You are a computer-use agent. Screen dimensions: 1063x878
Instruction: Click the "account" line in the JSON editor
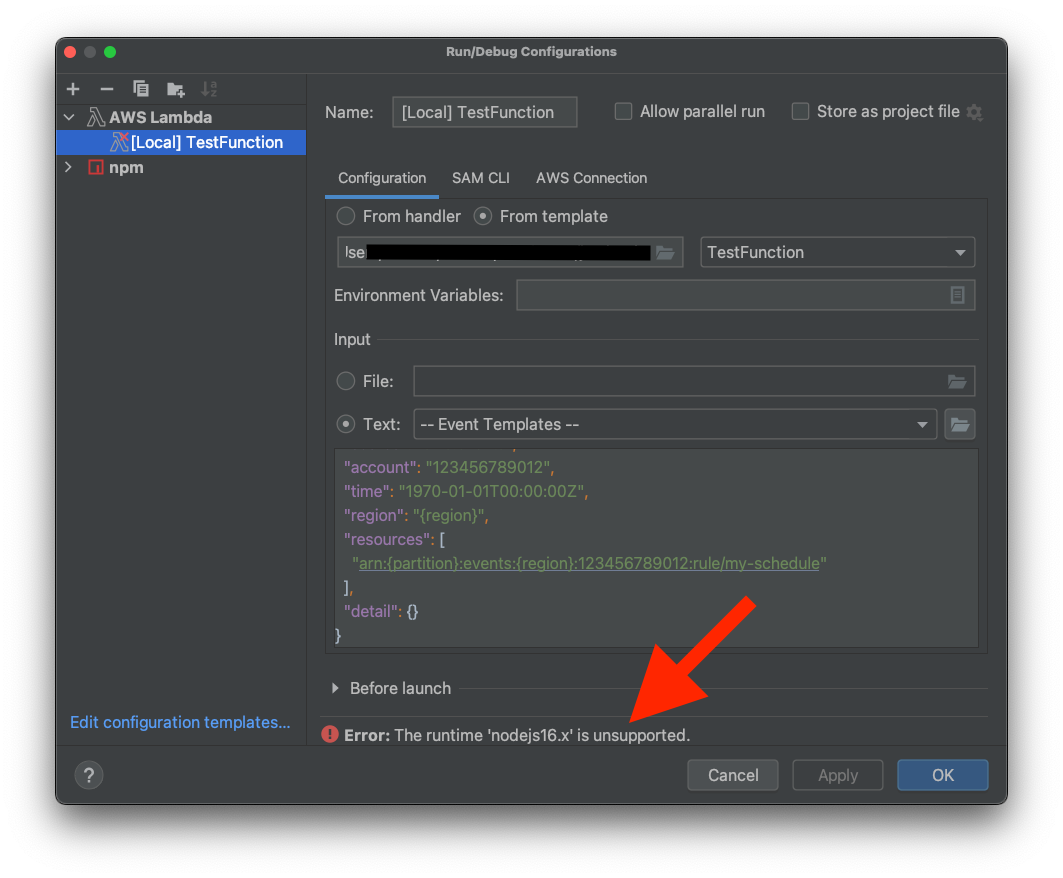click(449, 467)
